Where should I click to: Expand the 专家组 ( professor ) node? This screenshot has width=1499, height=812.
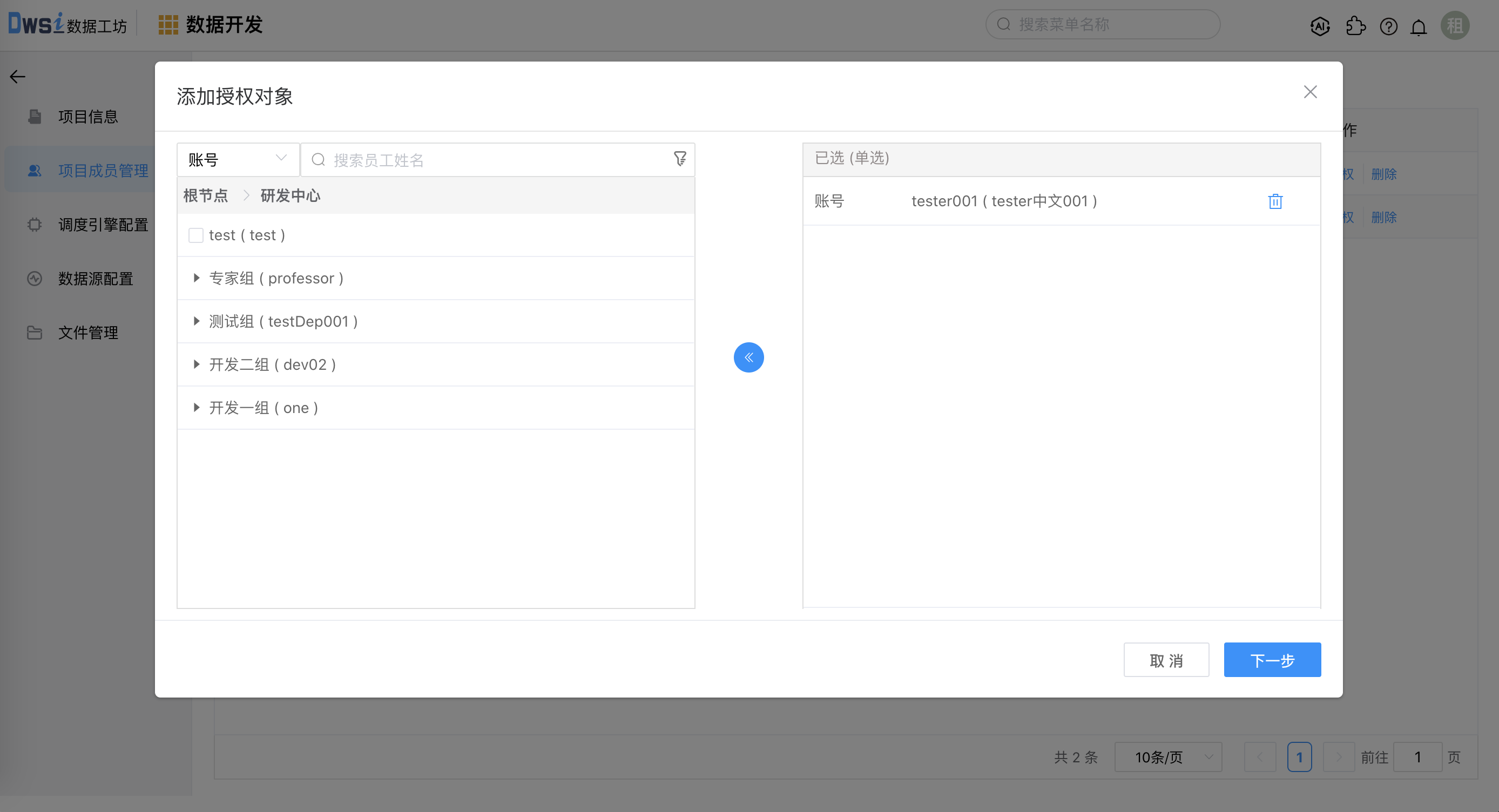tap(196, 278)
